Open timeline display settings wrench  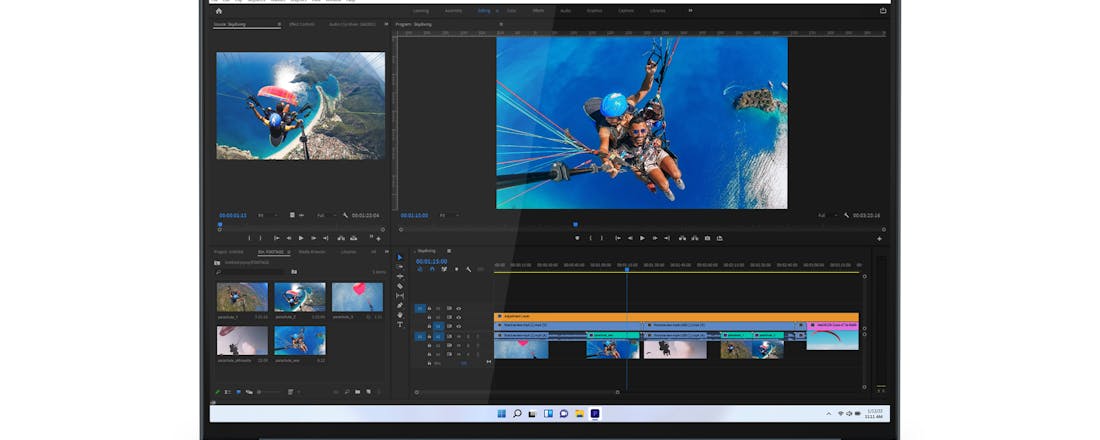click(469, 269)
